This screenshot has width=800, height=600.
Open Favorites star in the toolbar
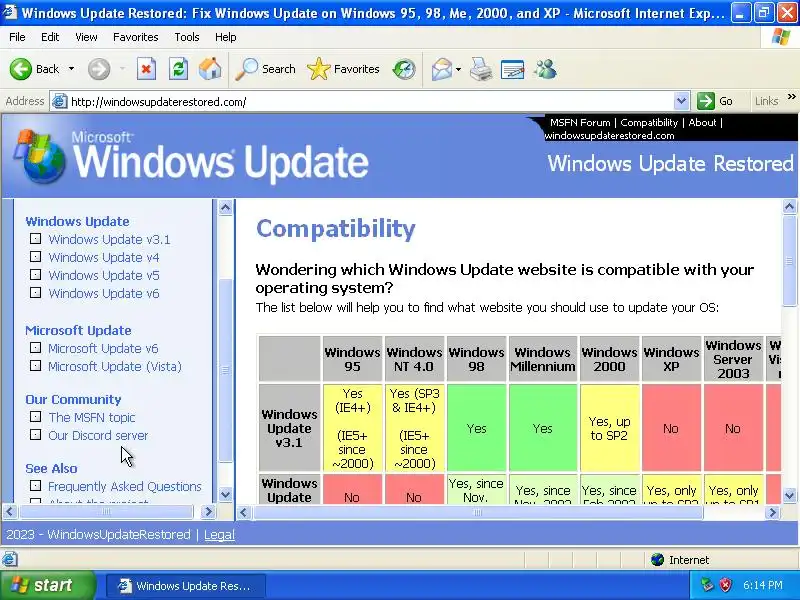[343, 69]
